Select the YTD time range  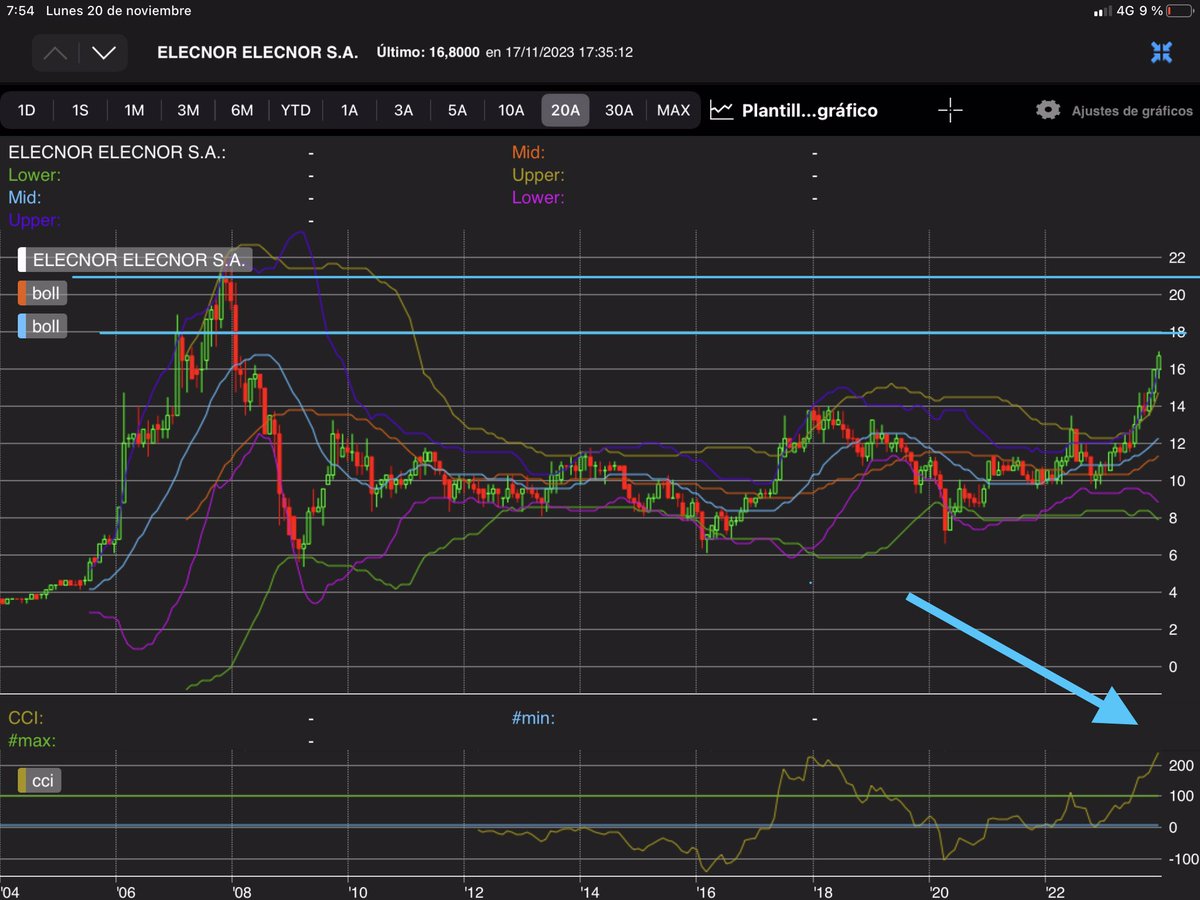click(296, 110)
